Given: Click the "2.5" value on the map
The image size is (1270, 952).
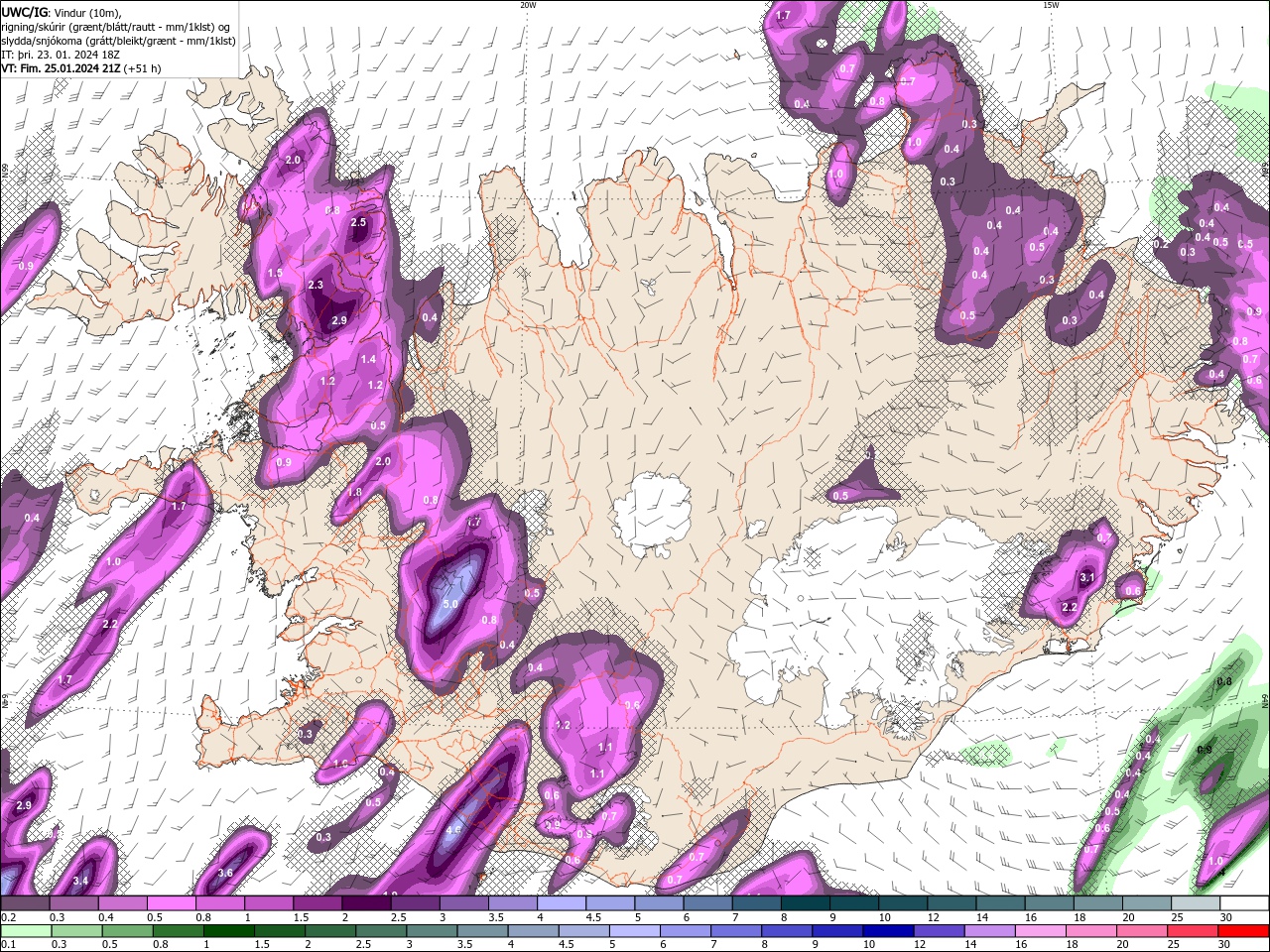Looking at the screenshot, I should pyautogui.click(x=358, y=222).
